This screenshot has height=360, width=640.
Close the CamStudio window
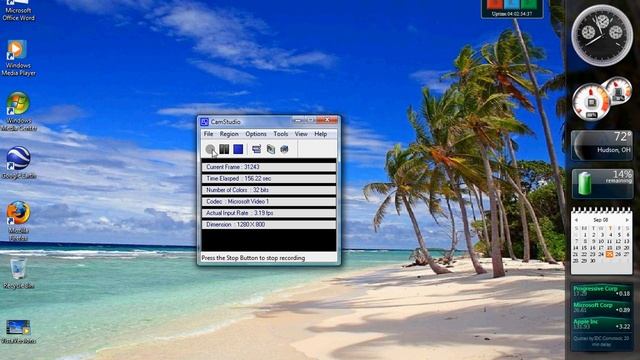point(327,120)
